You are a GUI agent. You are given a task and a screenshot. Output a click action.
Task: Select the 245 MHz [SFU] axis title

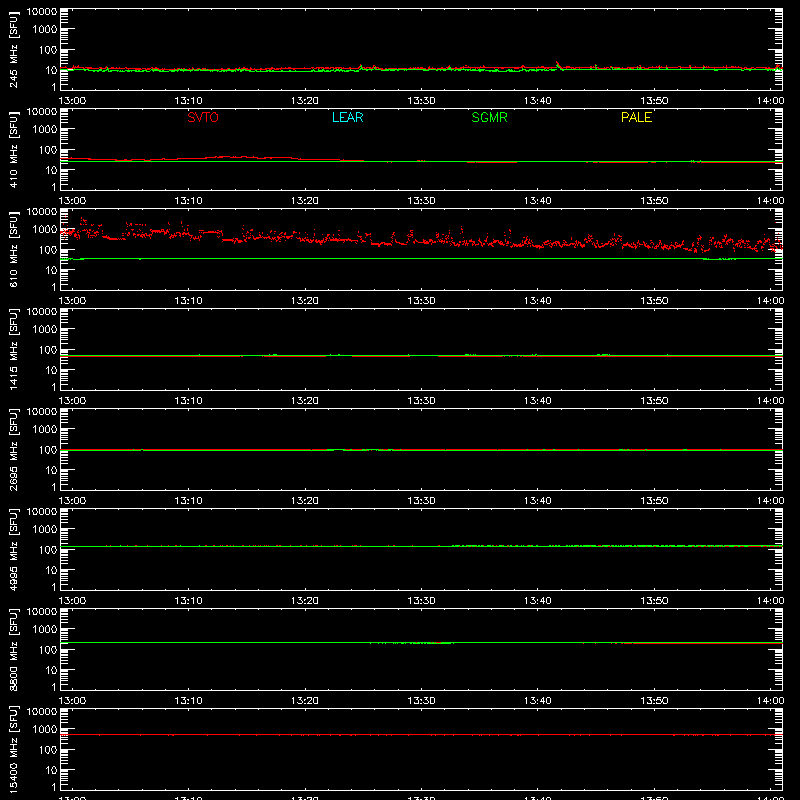point(13,49)
